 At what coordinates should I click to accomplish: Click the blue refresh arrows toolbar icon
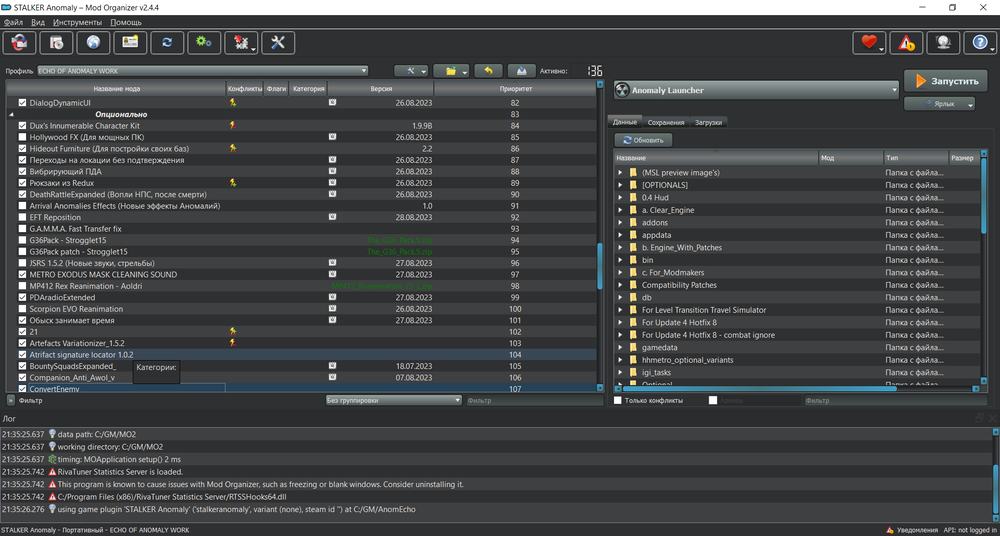tap(167, 42)
